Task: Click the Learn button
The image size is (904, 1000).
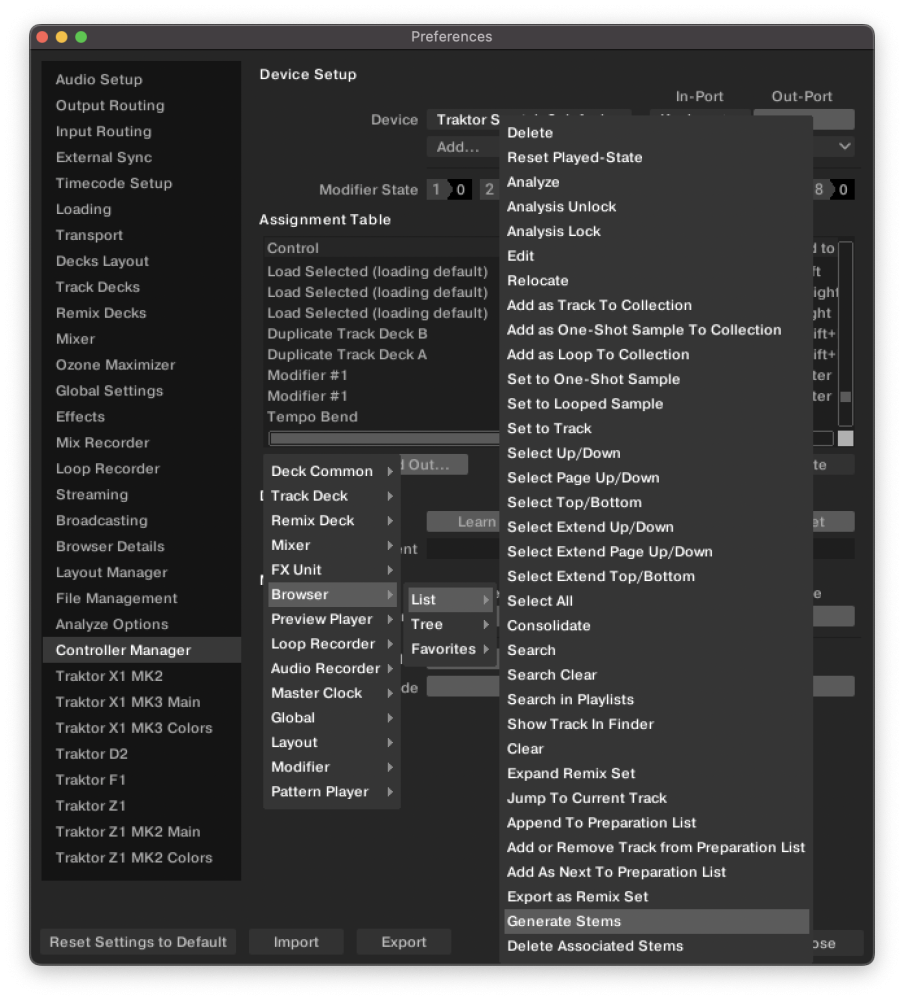Action: 463,522
